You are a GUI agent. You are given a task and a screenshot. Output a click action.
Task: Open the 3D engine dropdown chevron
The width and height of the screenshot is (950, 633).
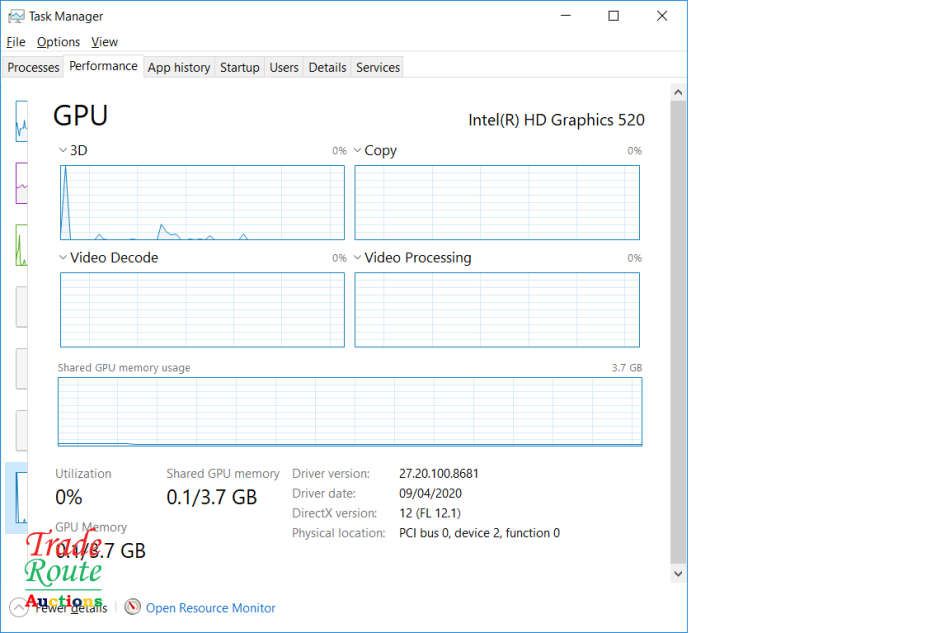click(x=63, y=150)
